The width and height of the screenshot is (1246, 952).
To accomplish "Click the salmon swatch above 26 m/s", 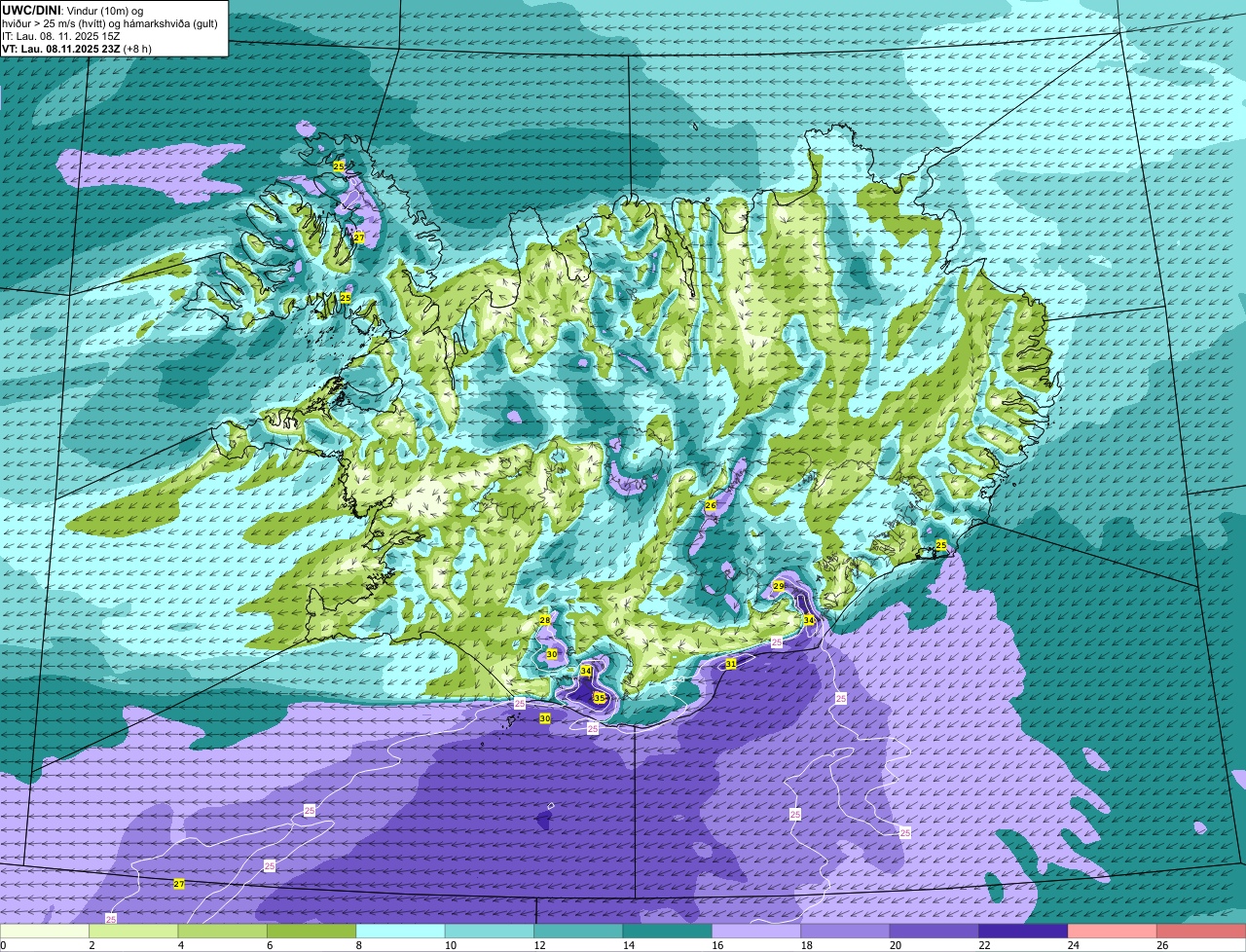I will pos(1201,932).
